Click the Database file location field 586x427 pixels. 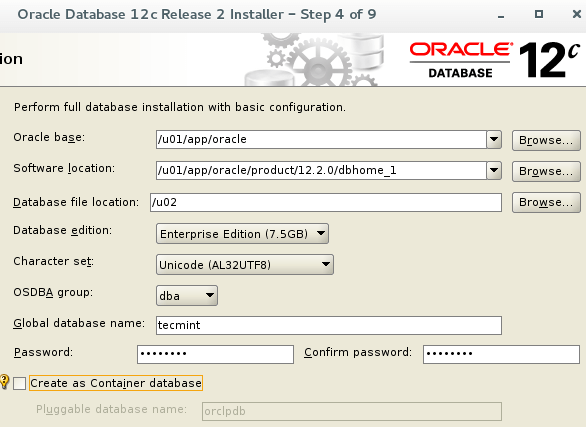point(326,202)
